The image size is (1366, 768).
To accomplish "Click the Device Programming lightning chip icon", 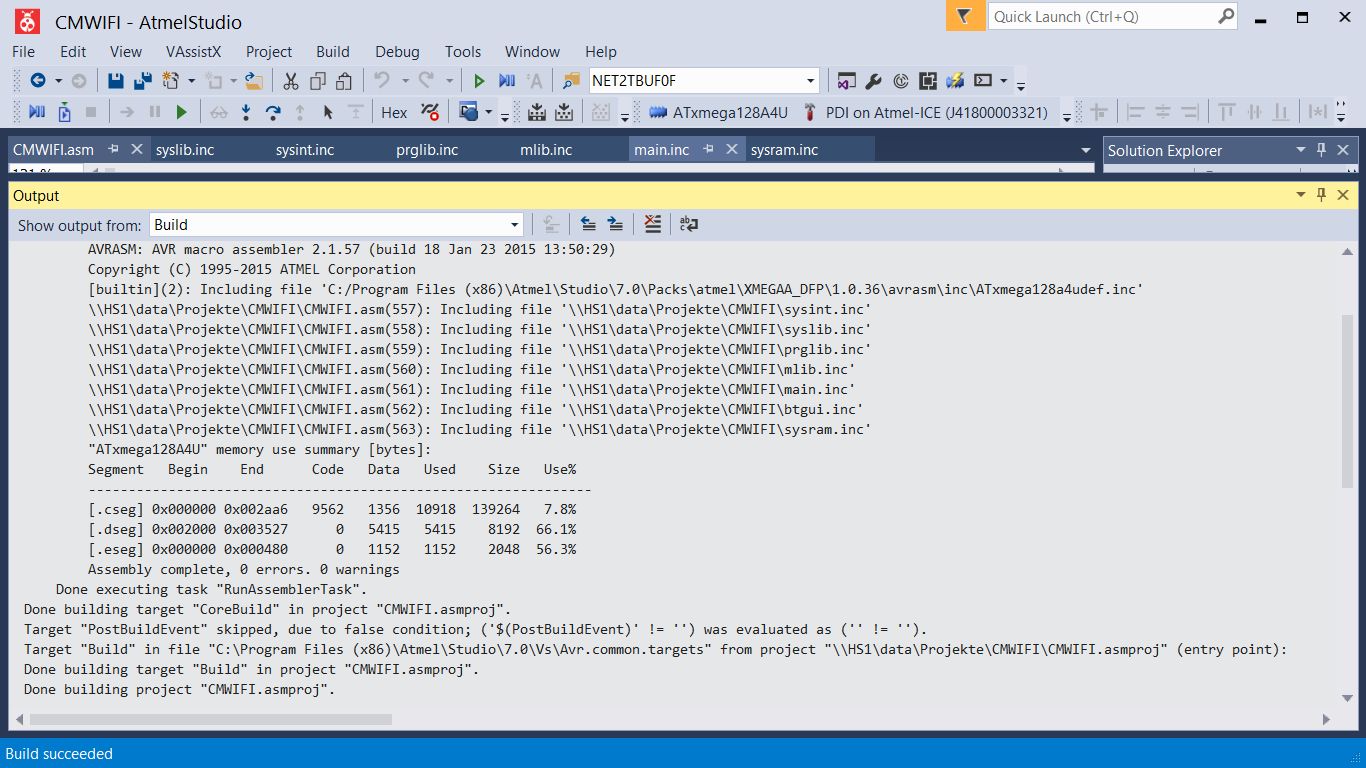I will click(955, 81).
